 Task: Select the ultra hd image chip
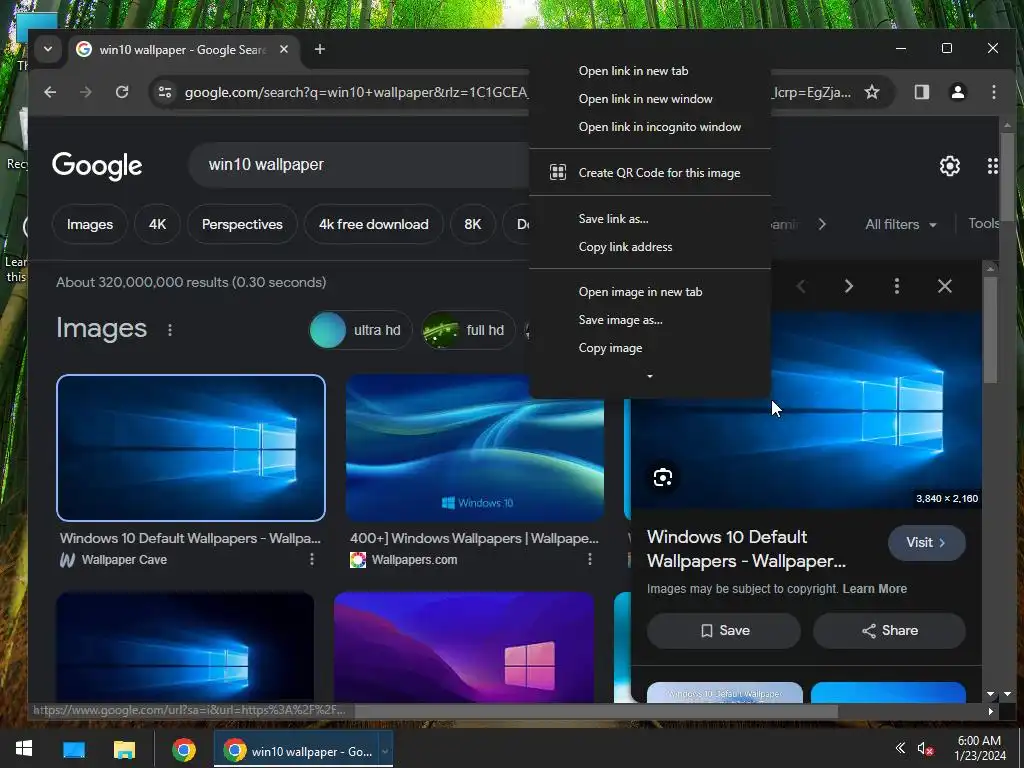361,330
